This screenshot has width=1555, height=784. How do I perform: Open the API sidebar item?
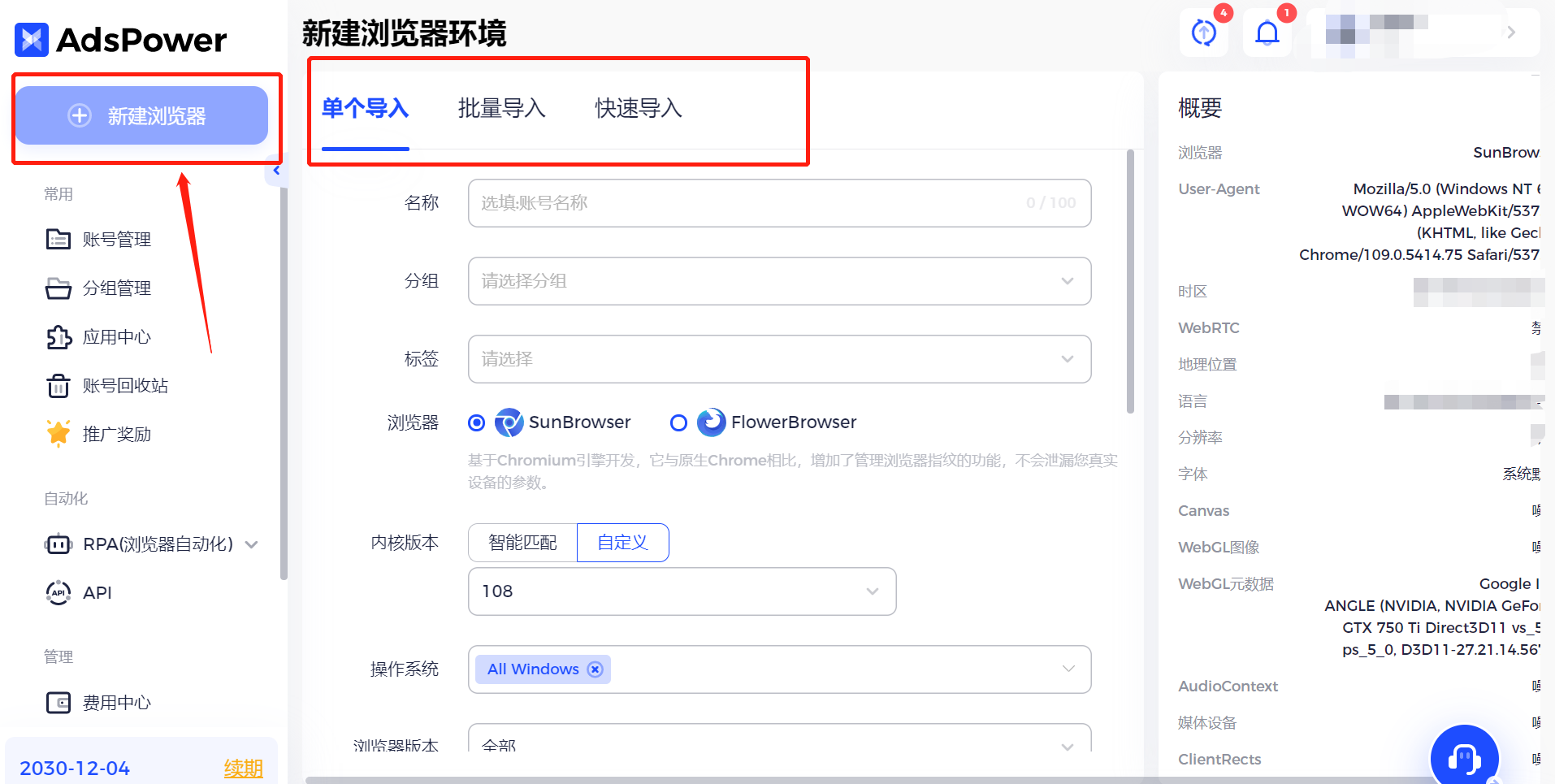click(80, 593)
